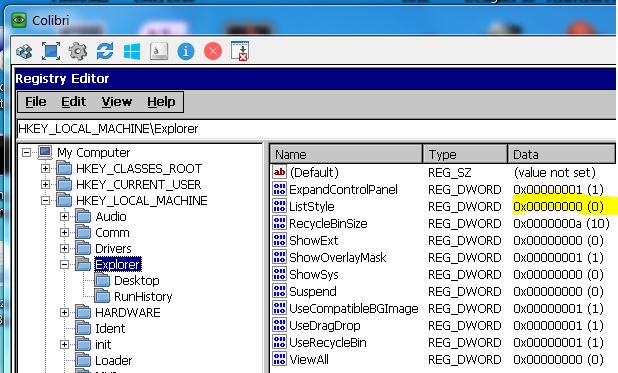This screenshot has width=618, height=373.
Task: Expand the Comm key
Action: click(x=65, y=233)
